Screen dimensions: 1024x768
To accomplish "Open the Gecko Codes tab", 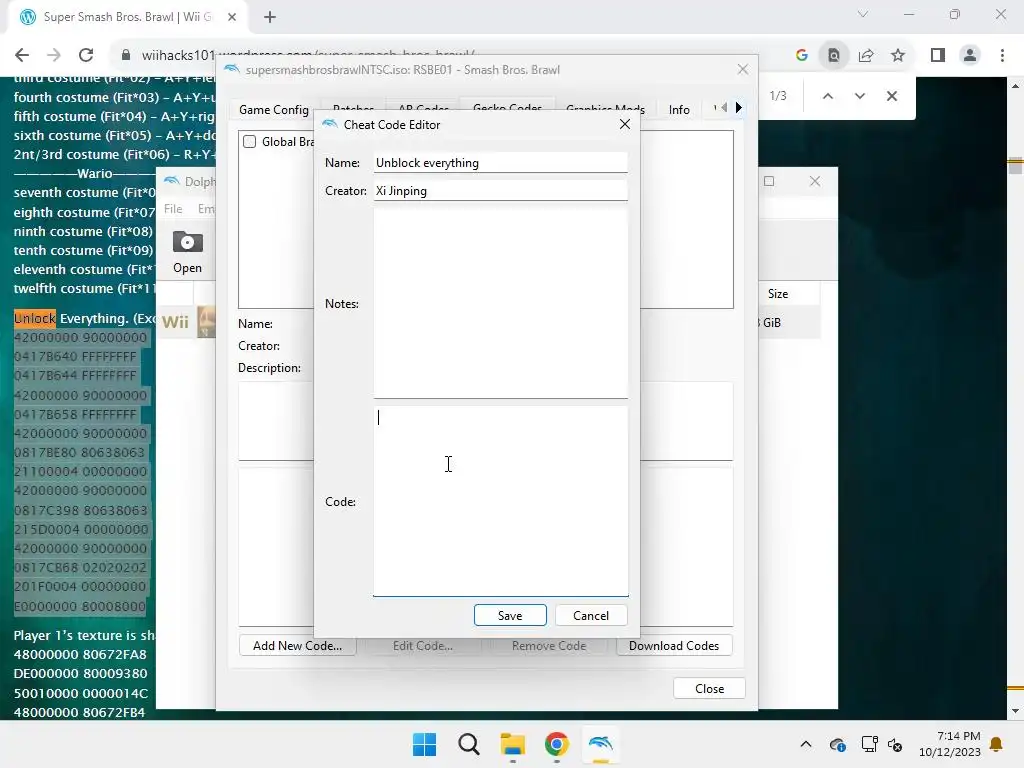I will point(507,108).
